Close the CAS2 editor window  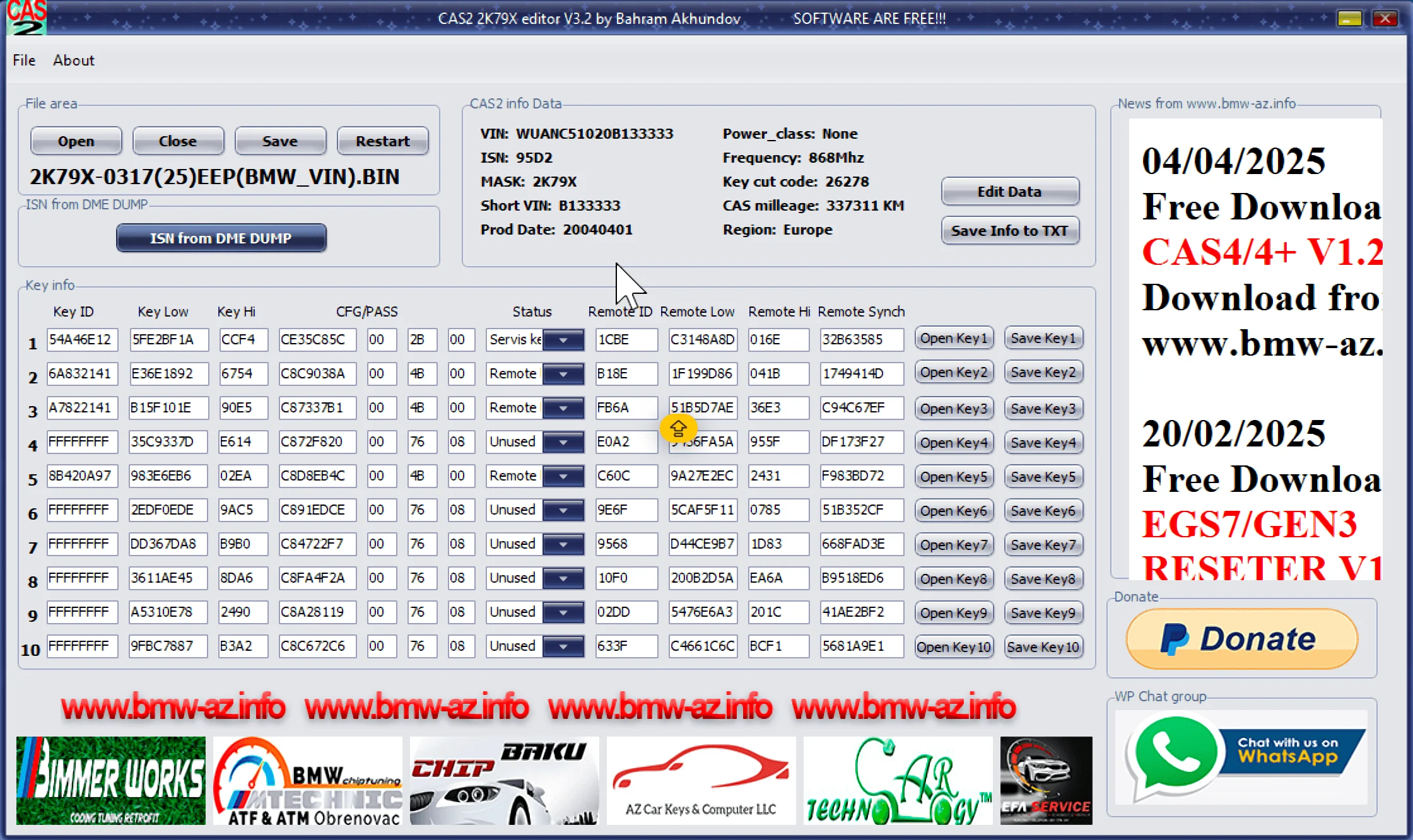pos(1385,18)
